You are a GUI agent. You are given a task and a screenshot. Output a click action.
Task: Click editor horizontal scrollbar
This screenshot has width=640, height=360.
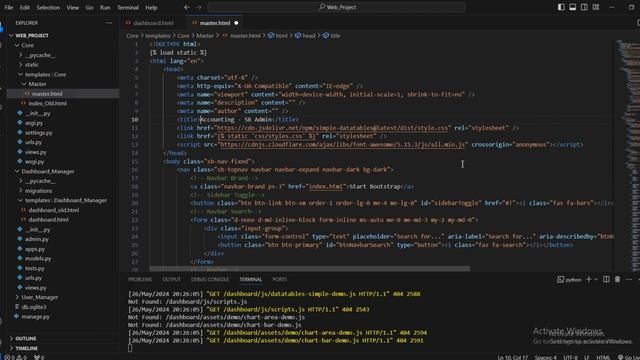(x=309, y=269)
